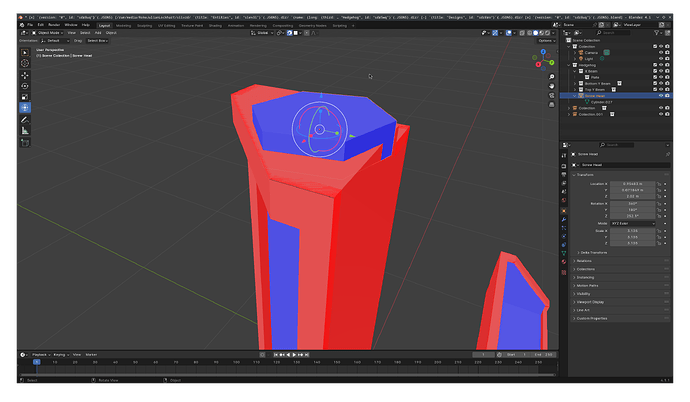Expand the Bottom Y Beam collection

(575, 84)
